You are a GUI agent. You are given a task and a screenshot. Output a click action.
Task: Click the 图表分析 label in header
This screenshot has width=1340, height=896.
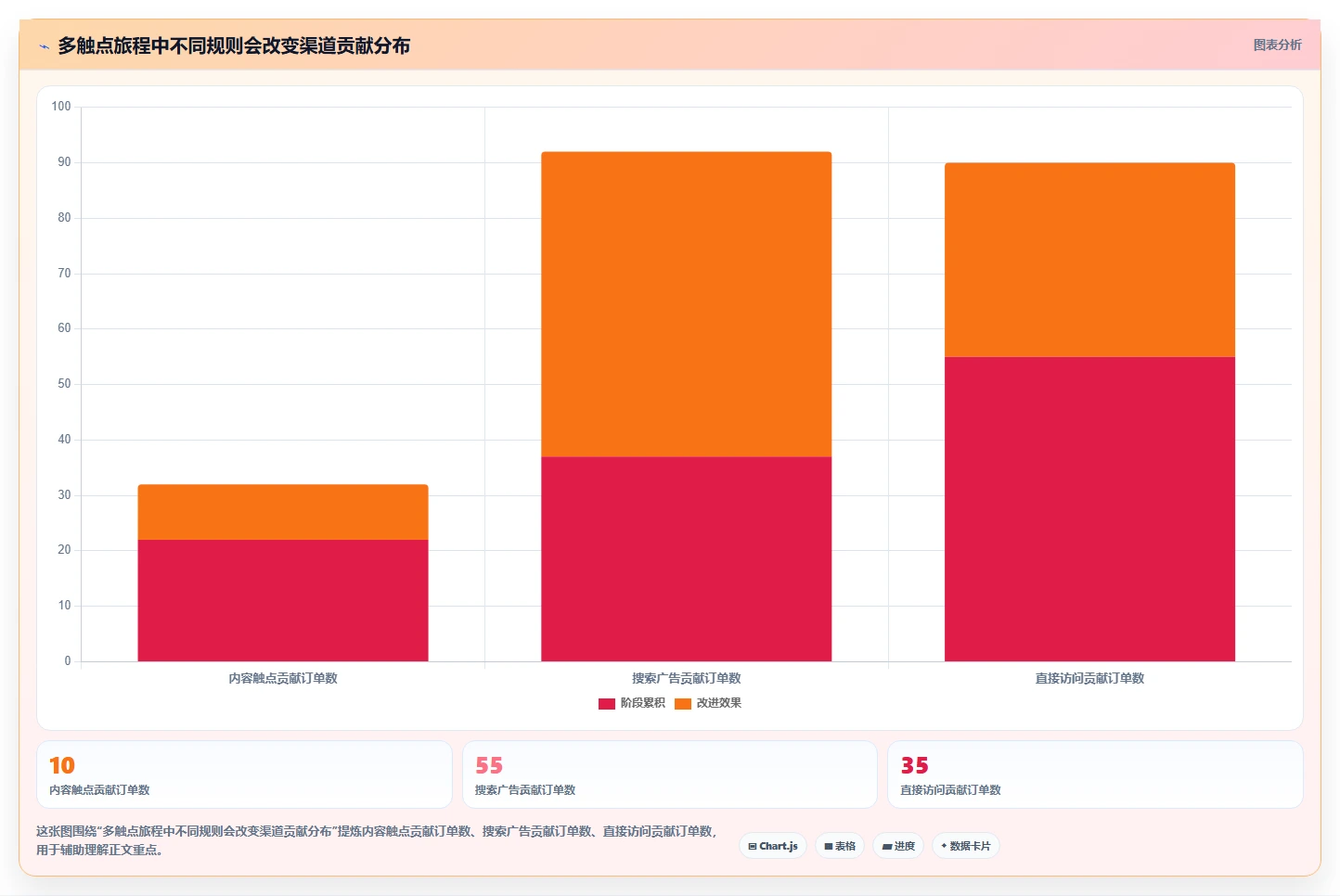tap(1277, 45)
